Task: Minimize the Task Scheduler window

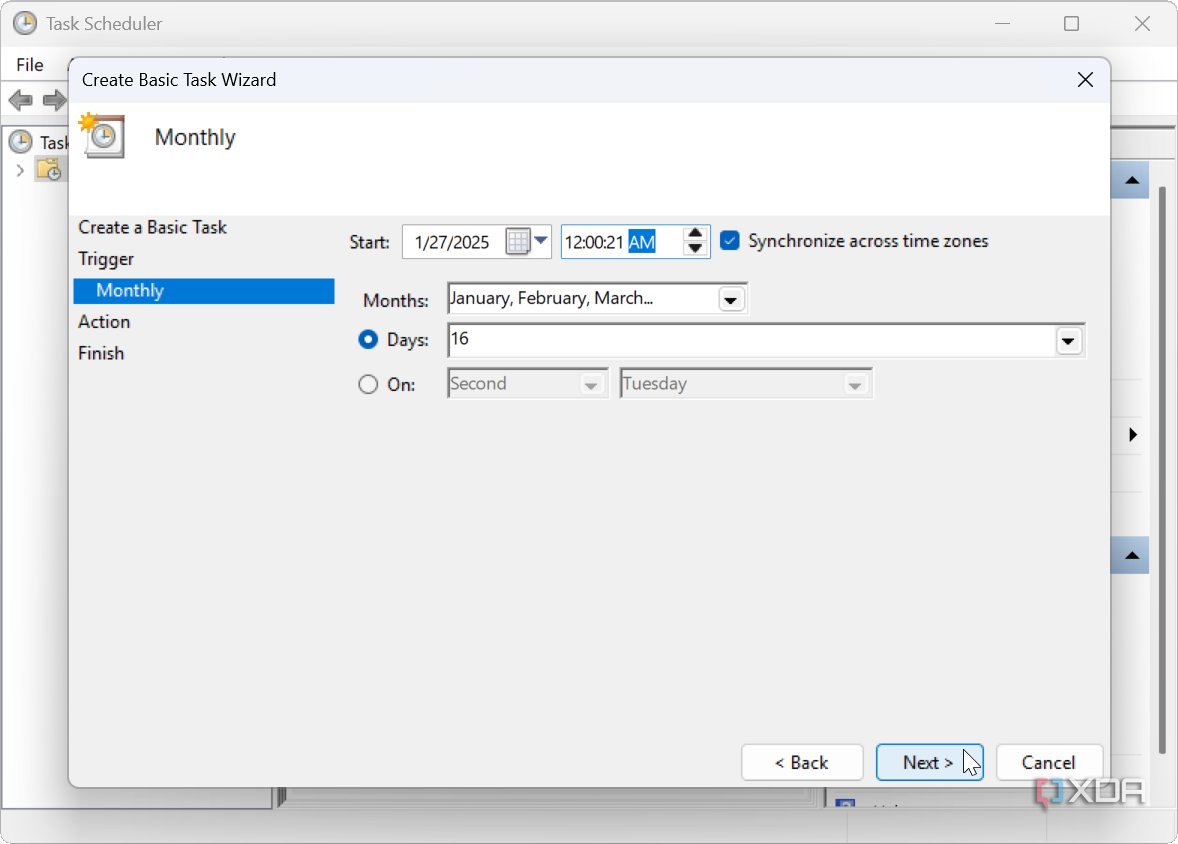Action: [1001, 23]
